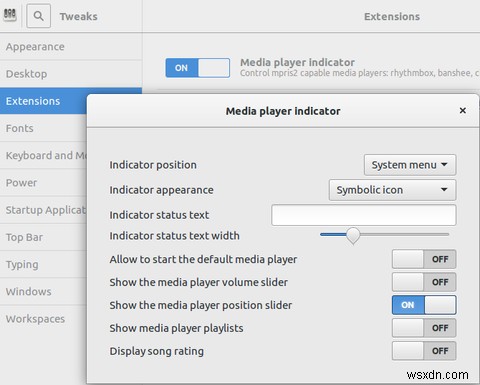This screenshot has width=480, height=385.
Task: Select Power in the sidebar
Action: coord(43,183)
